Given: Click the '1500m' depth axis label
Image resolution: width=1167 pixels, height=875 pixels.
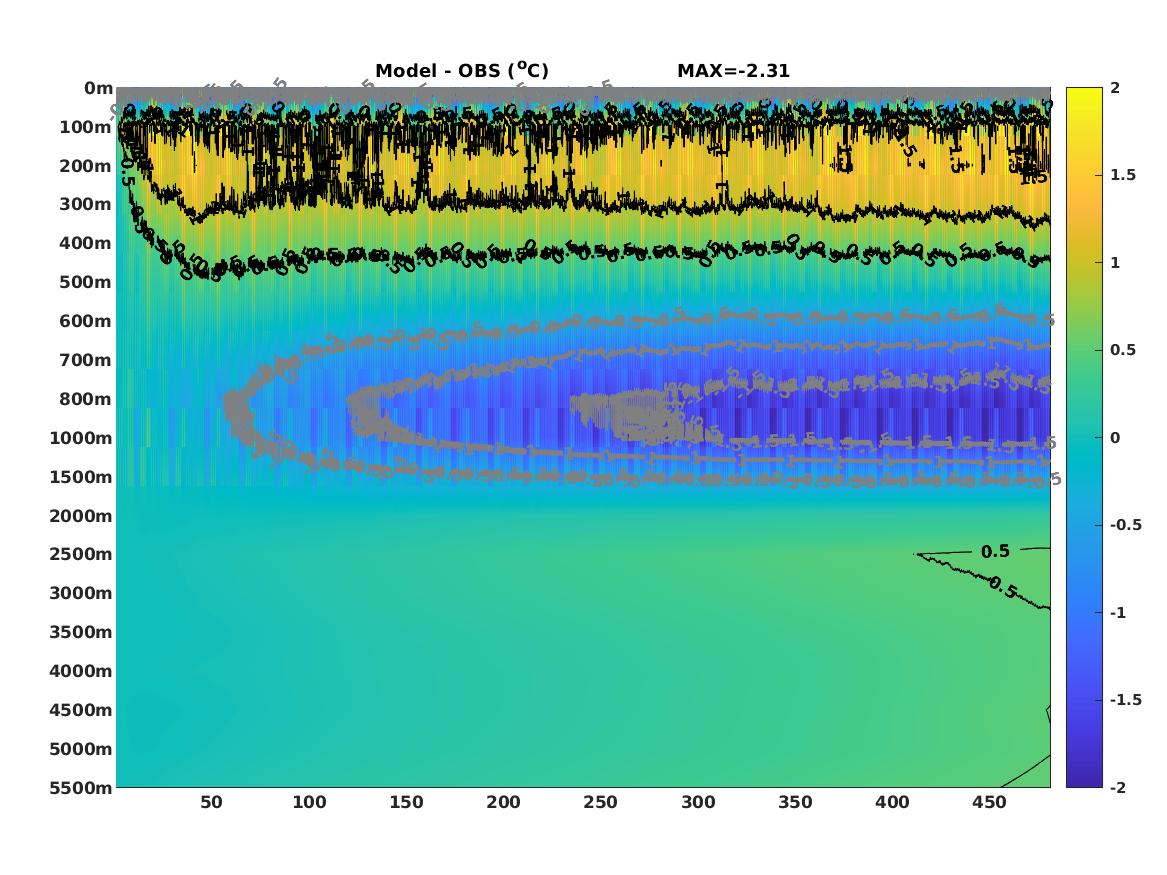Looking at the screenshot, I should point(81,477).
